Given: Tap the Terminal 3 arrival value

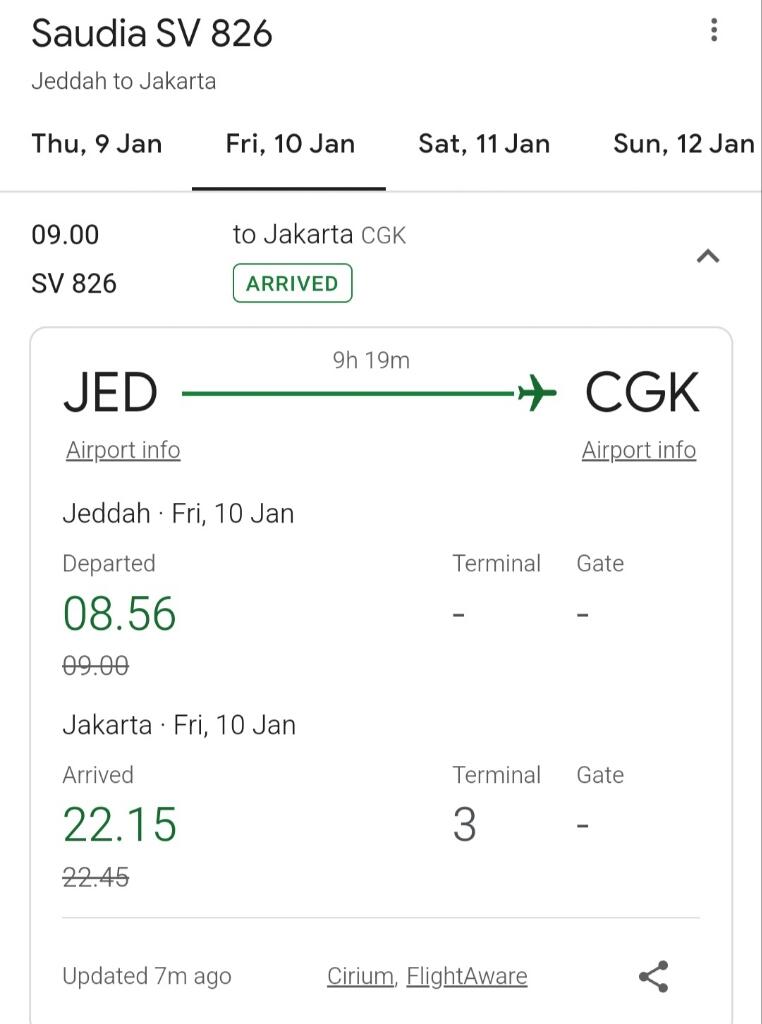Looking at the screenshot, I should pos(465,825).
